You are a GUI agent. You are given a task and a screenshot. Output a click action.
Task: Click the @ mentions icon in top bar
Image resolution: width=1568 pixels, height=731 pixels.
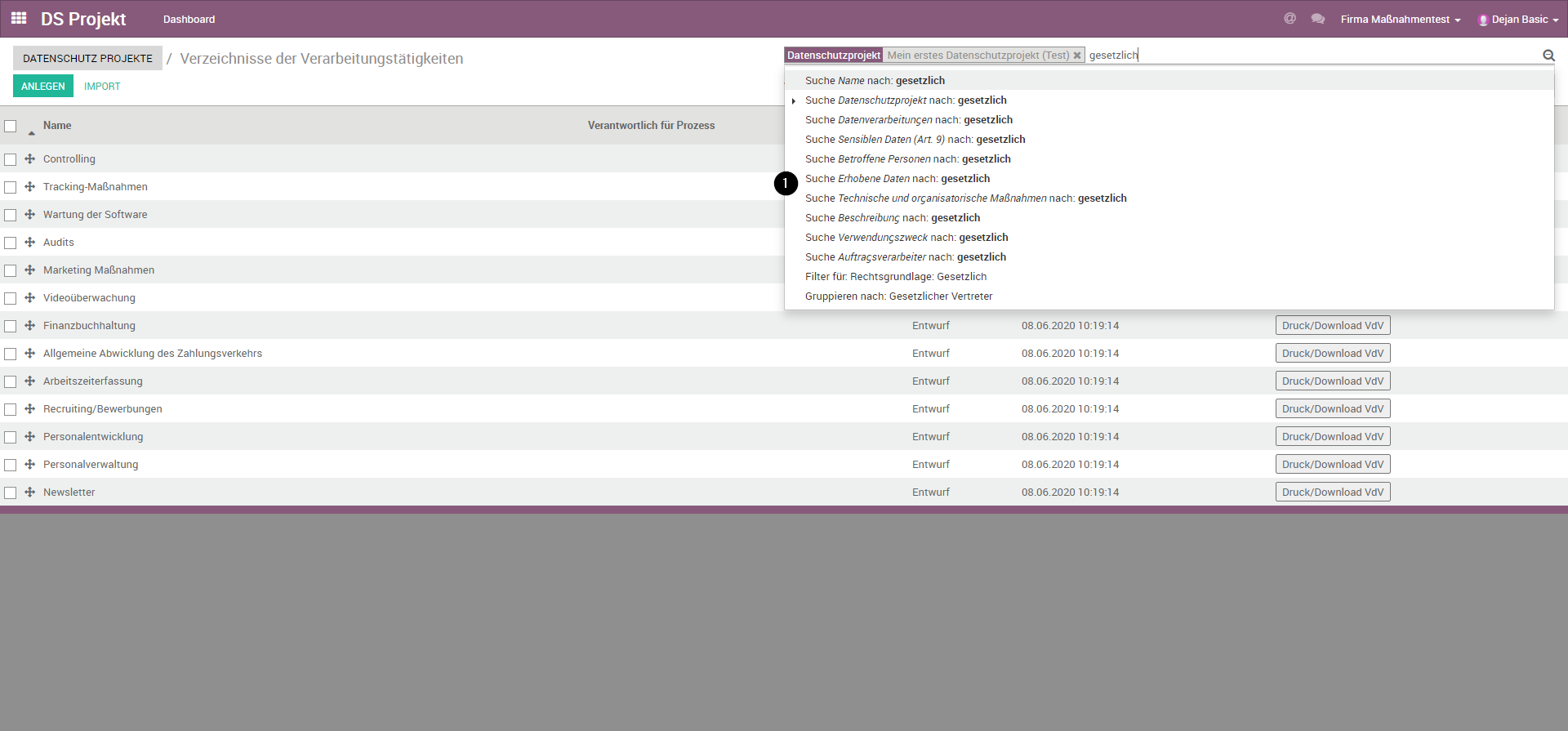coord(1290,19)
